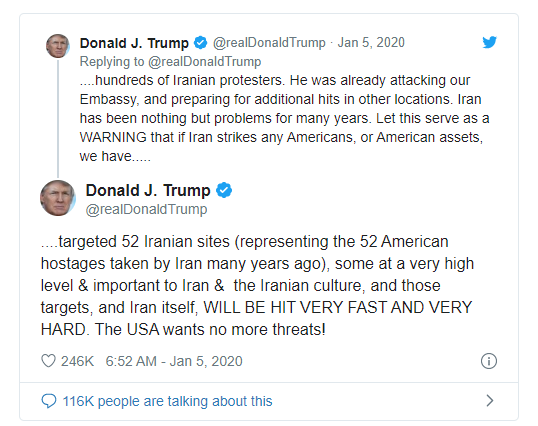Open the '116K people are talking about this' link

[167, 401]
